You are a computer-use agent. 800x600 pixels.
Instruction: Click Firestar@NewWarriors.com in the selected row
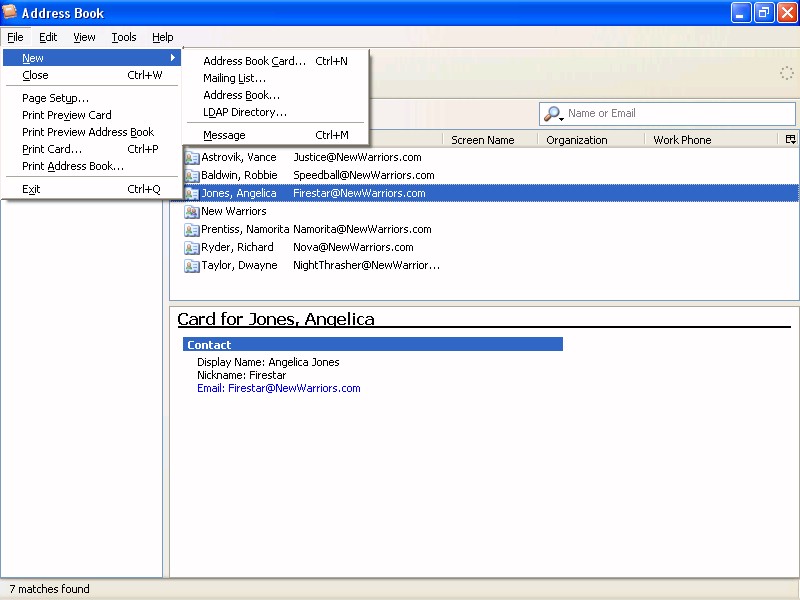(x=359, y=193)
